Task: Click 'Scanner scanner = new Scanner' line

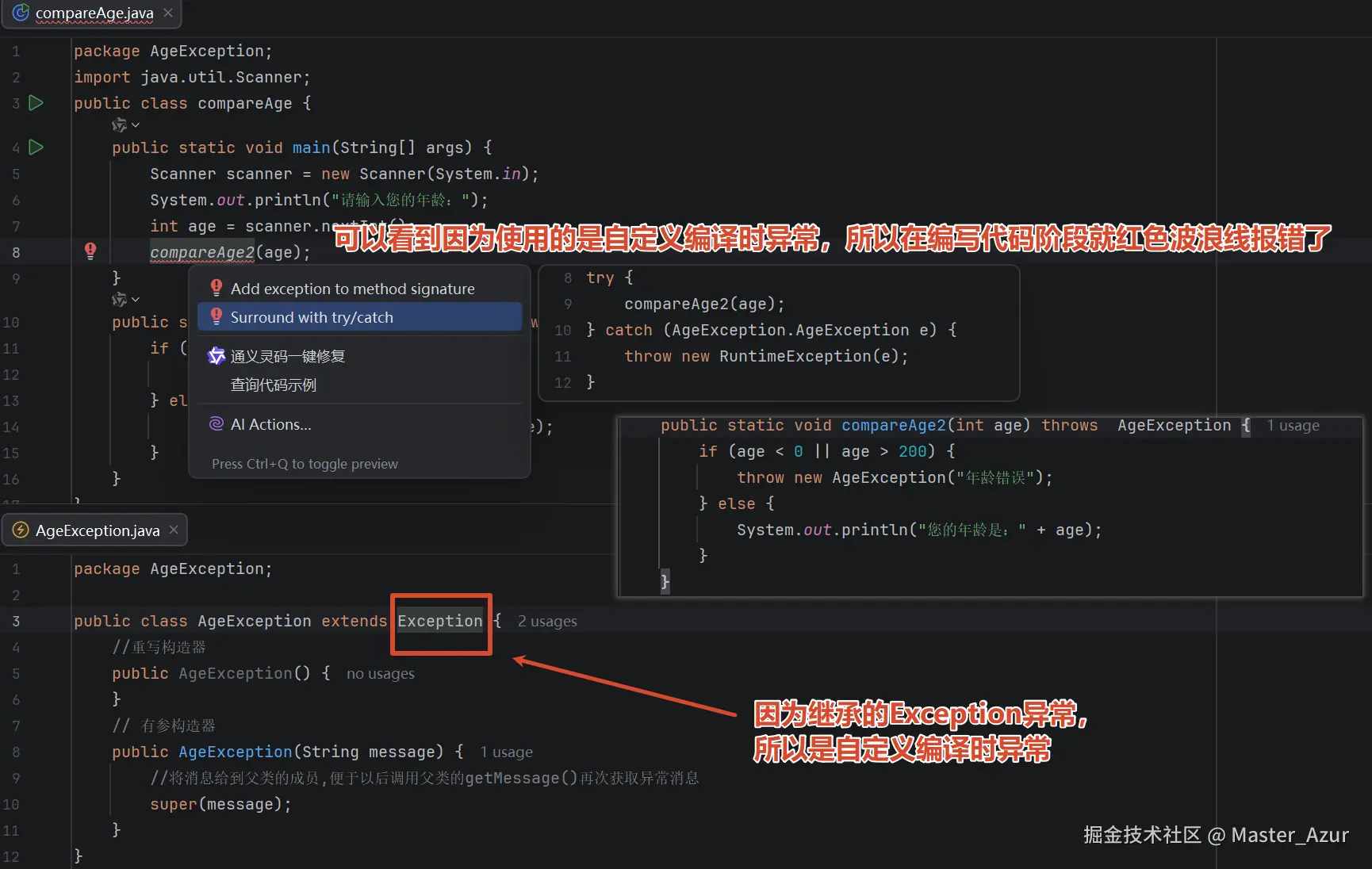Action: point(345,174)
